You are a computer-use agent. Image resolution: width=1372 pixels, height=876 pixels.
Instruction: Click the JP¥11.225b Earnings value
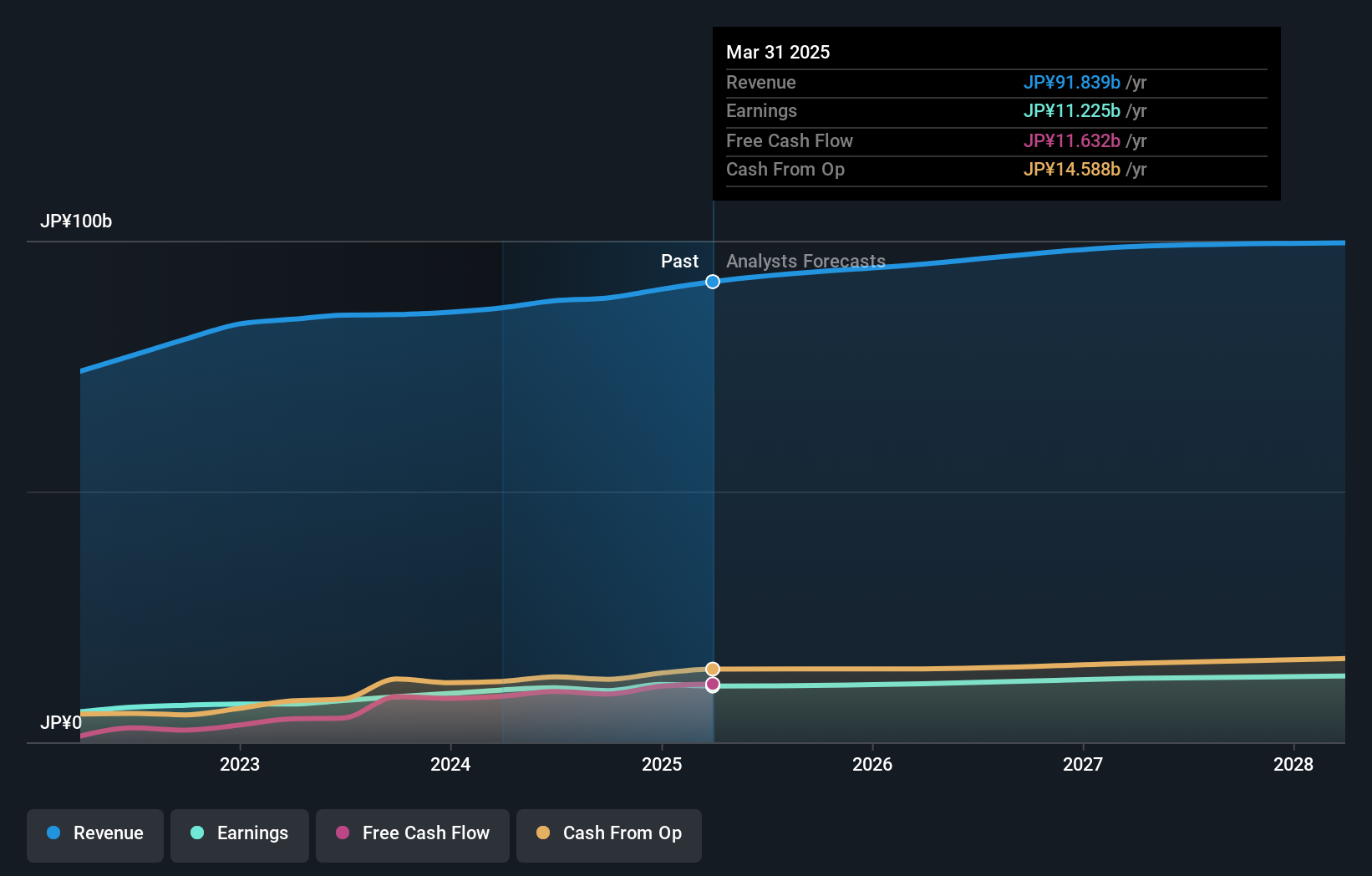pos(1072,110)
